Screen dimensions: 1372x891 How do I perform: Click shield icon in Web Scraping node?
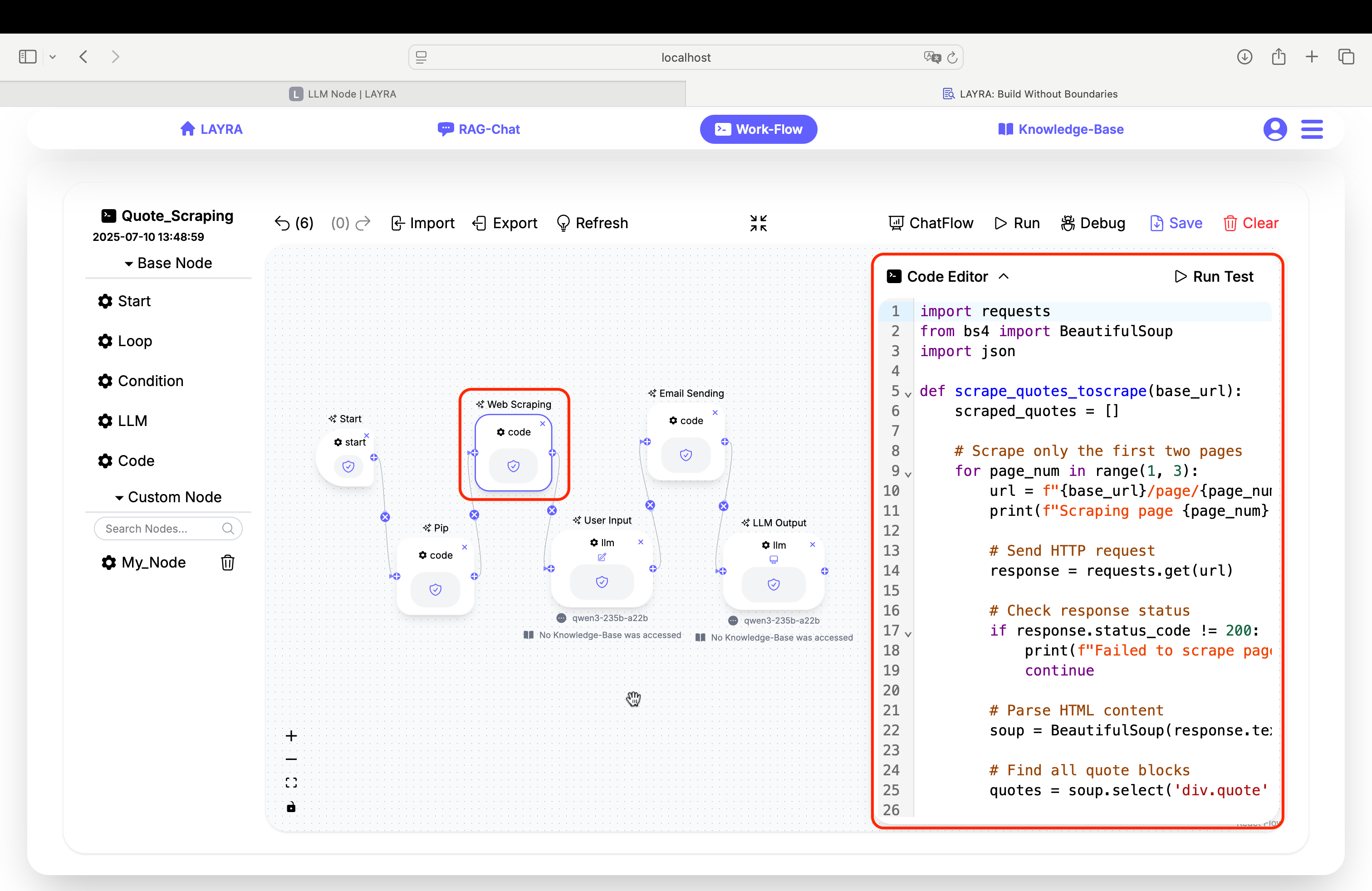(513, 465)
